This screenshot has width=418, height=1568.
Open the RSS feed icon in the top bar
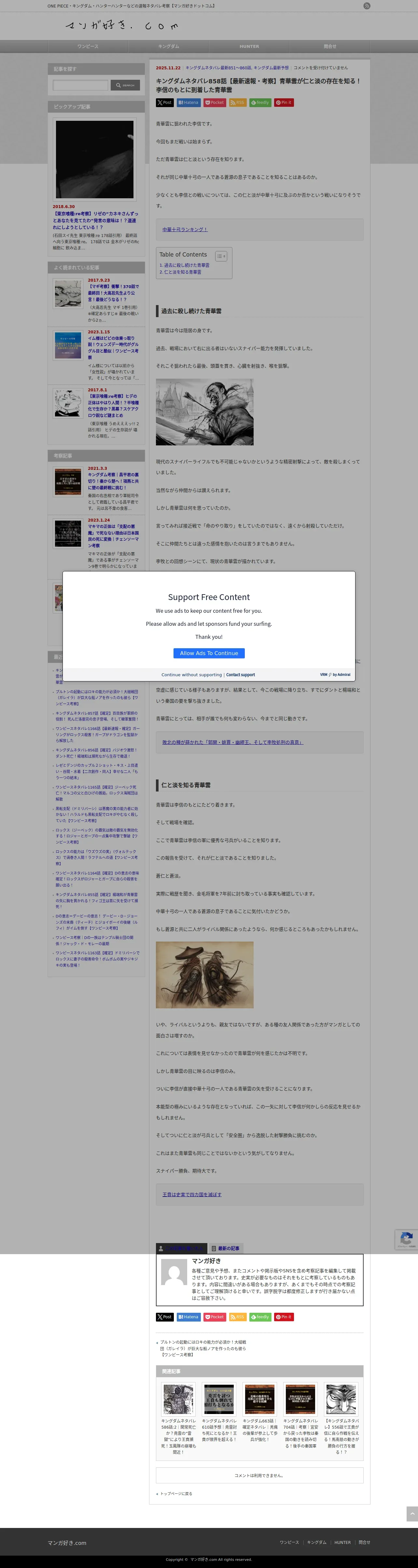tap(366, 6)
